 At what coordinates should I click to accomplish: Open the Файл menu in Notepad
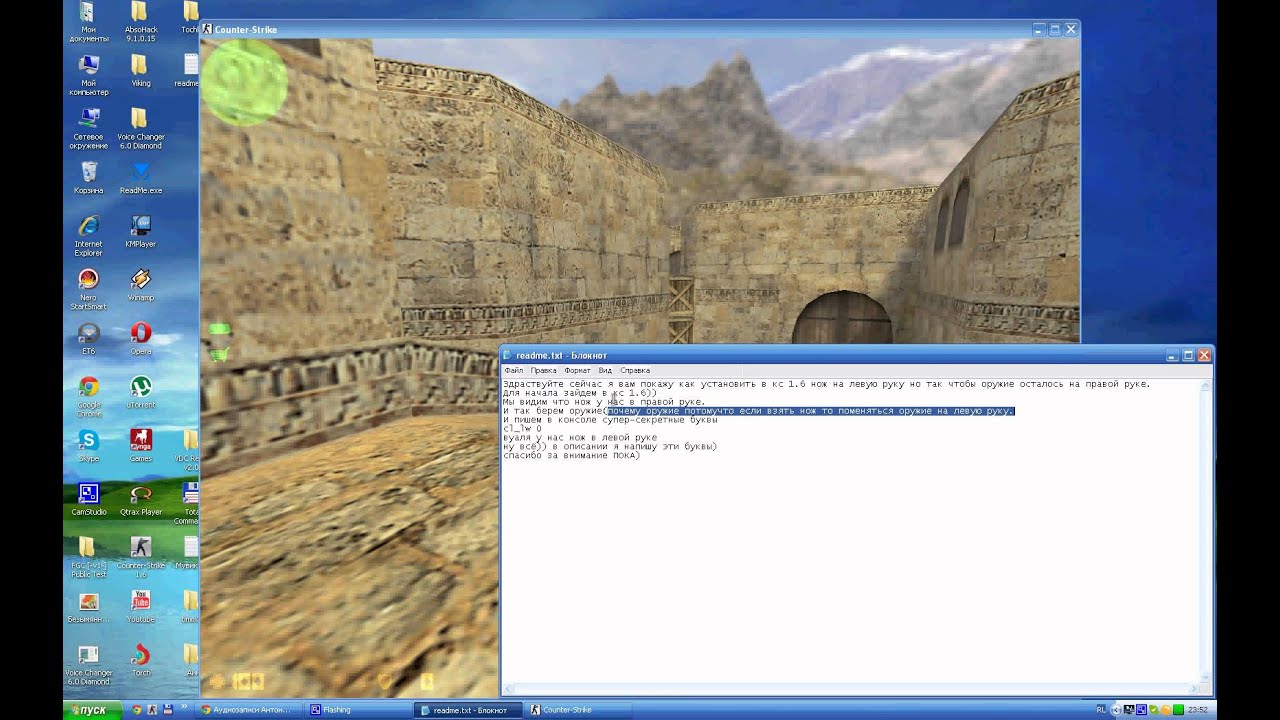coord(514,370)
